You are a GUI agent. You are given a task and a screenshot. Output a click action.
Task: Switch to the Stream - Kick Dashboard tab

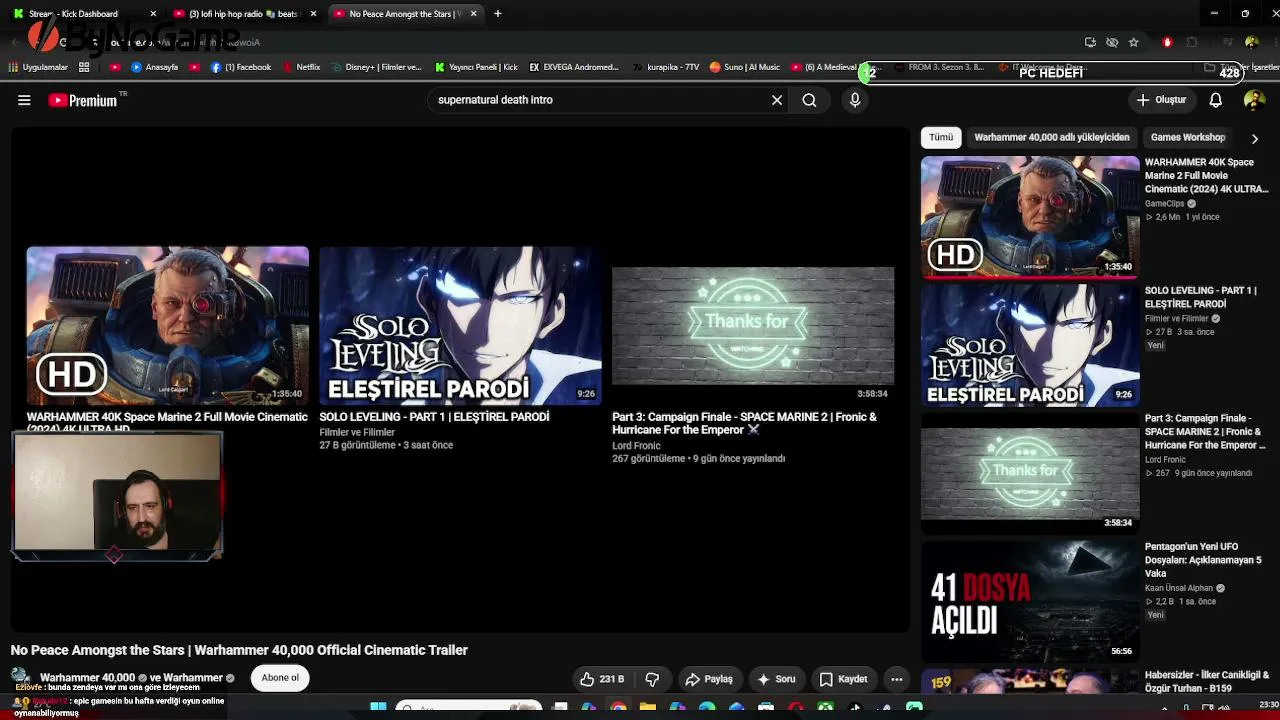pos(73,14)
